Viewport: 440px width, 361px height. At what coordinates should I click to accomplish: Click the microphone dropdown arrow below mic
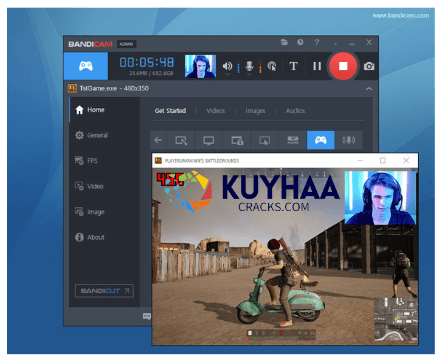point(249,74)
